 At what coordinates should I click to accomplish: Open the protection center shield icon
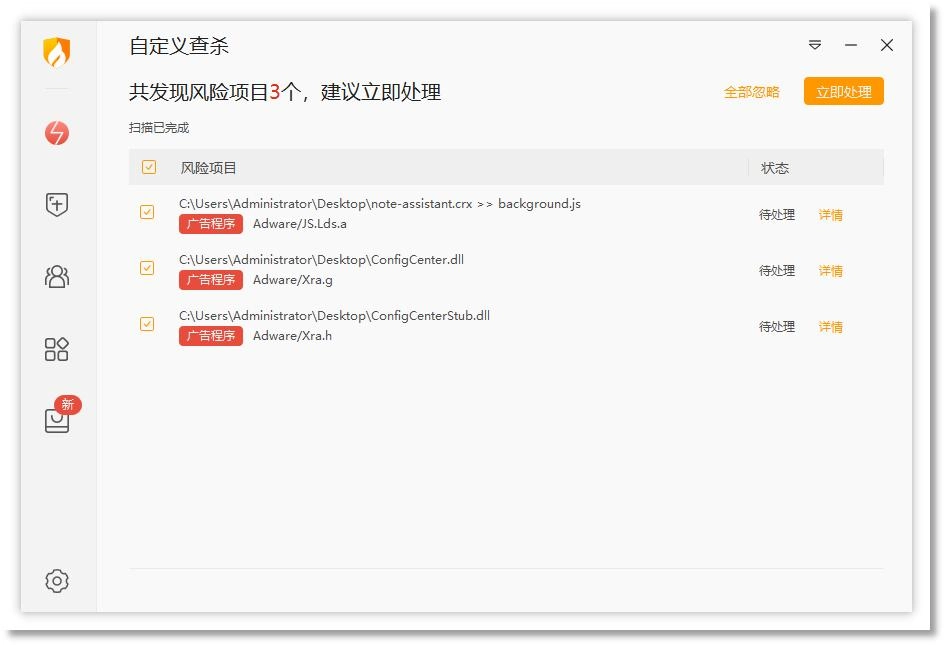(57, 204)
